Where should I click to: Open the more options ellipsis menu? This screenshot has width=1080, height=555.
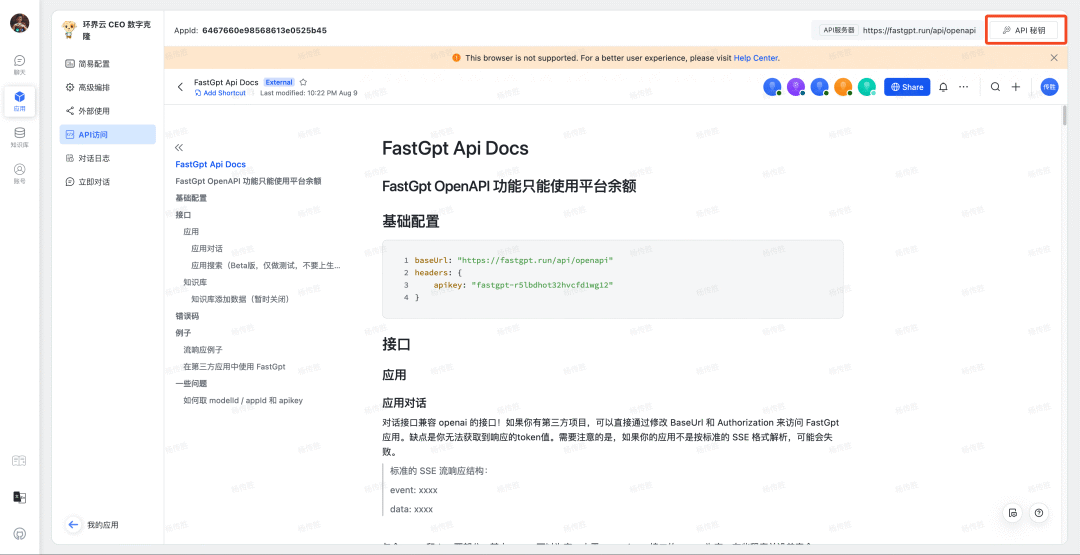[x=964, y=87]
